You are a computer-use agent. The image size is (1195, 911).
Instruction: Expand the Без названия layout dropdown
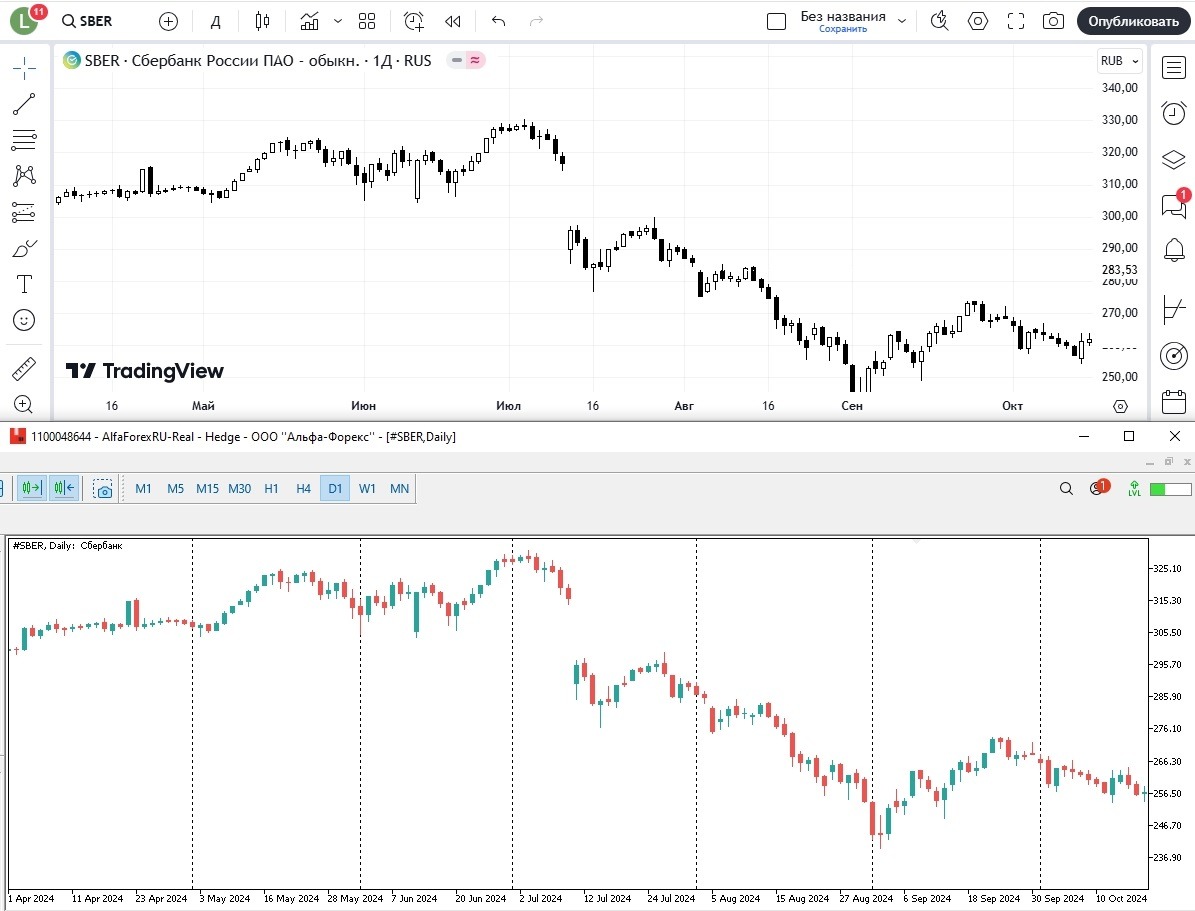click(x=902, y=21)
